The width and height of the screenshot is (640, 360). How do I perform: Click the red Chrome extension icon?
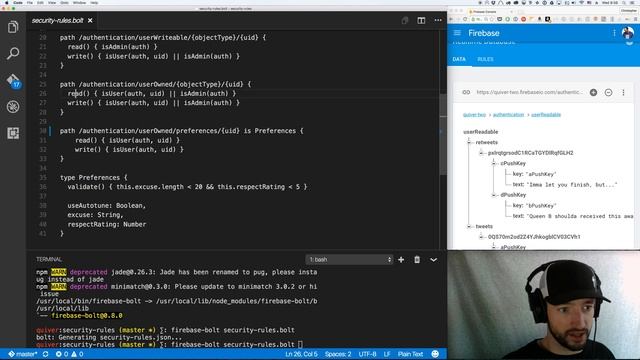pos(523,19)
